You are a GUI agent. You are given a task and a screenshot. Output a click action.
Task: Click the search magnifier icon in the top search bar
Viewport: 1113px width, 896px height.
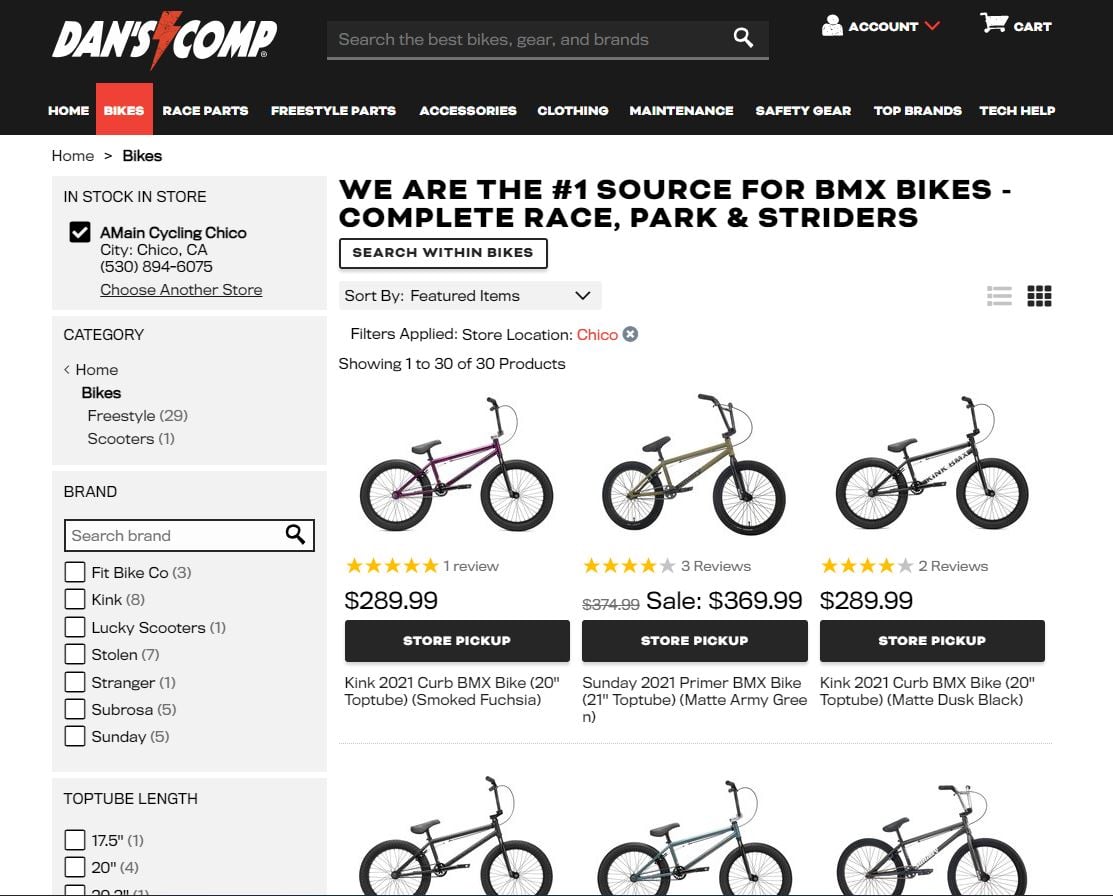click(742, 37)
